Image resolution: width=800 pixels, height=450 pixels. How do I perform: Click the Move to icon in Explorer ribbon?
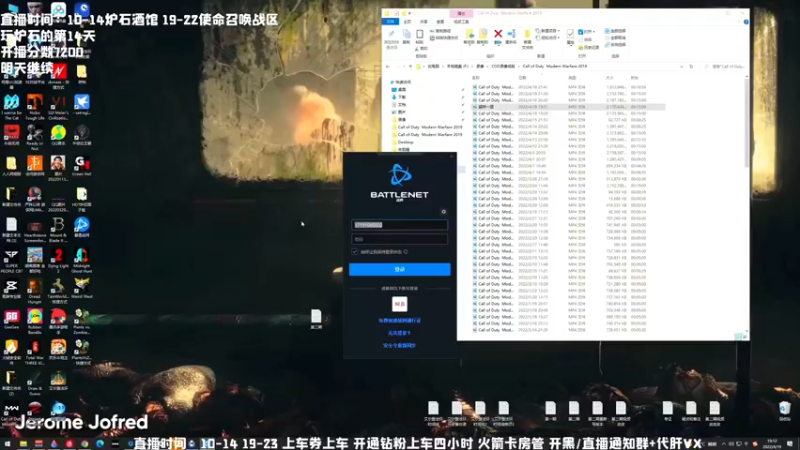click(469, 34)
